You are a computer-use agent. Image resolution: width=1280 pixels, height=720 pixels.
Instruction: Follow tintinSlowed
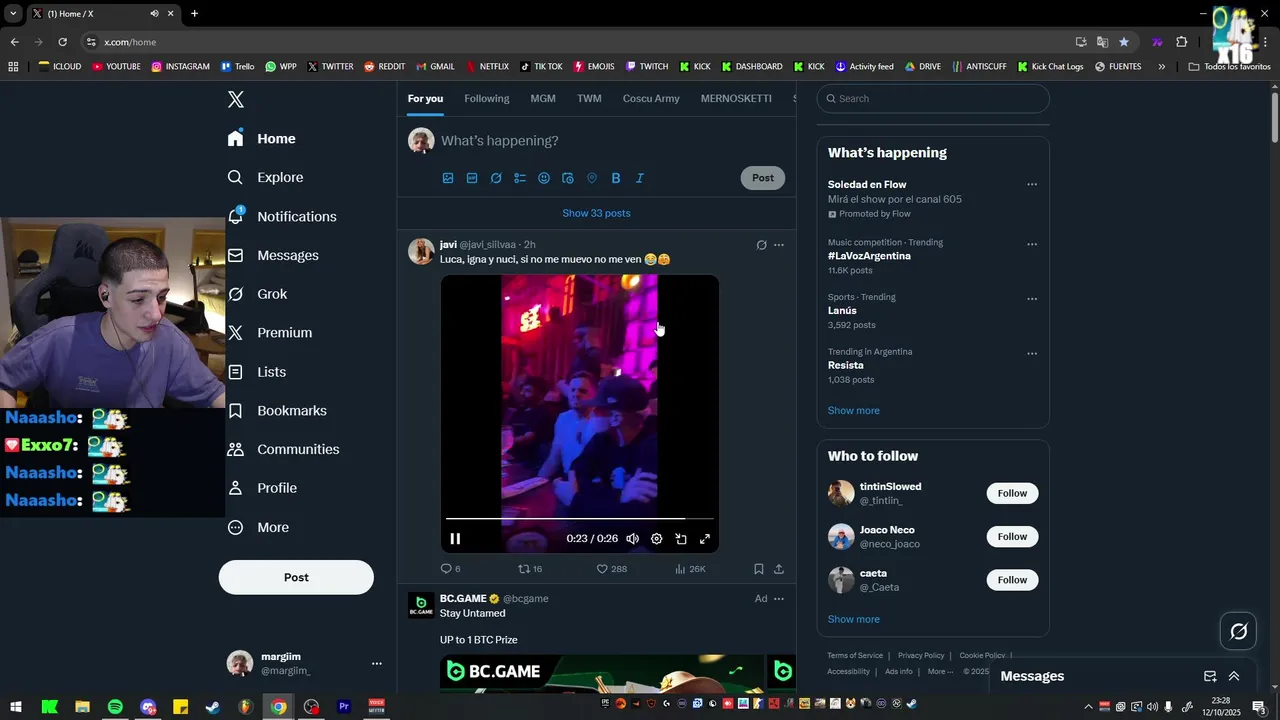click(x=1012, y=493)
